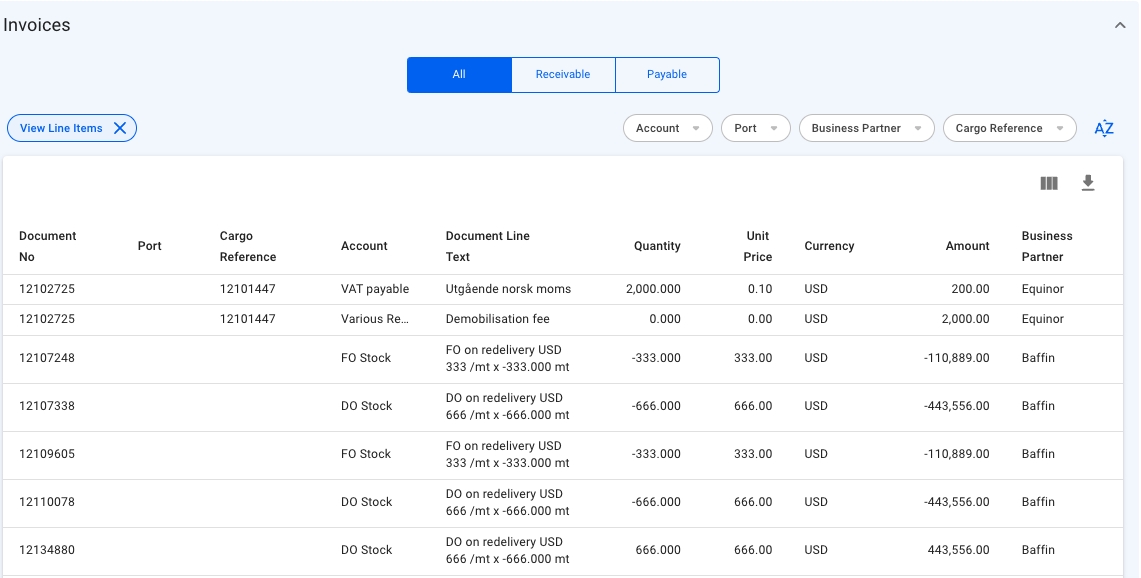Viewport: 1141px width, 578px height.
Task: Sort by Amount column header
Action: pyautogui.click(x=967, y=246)
